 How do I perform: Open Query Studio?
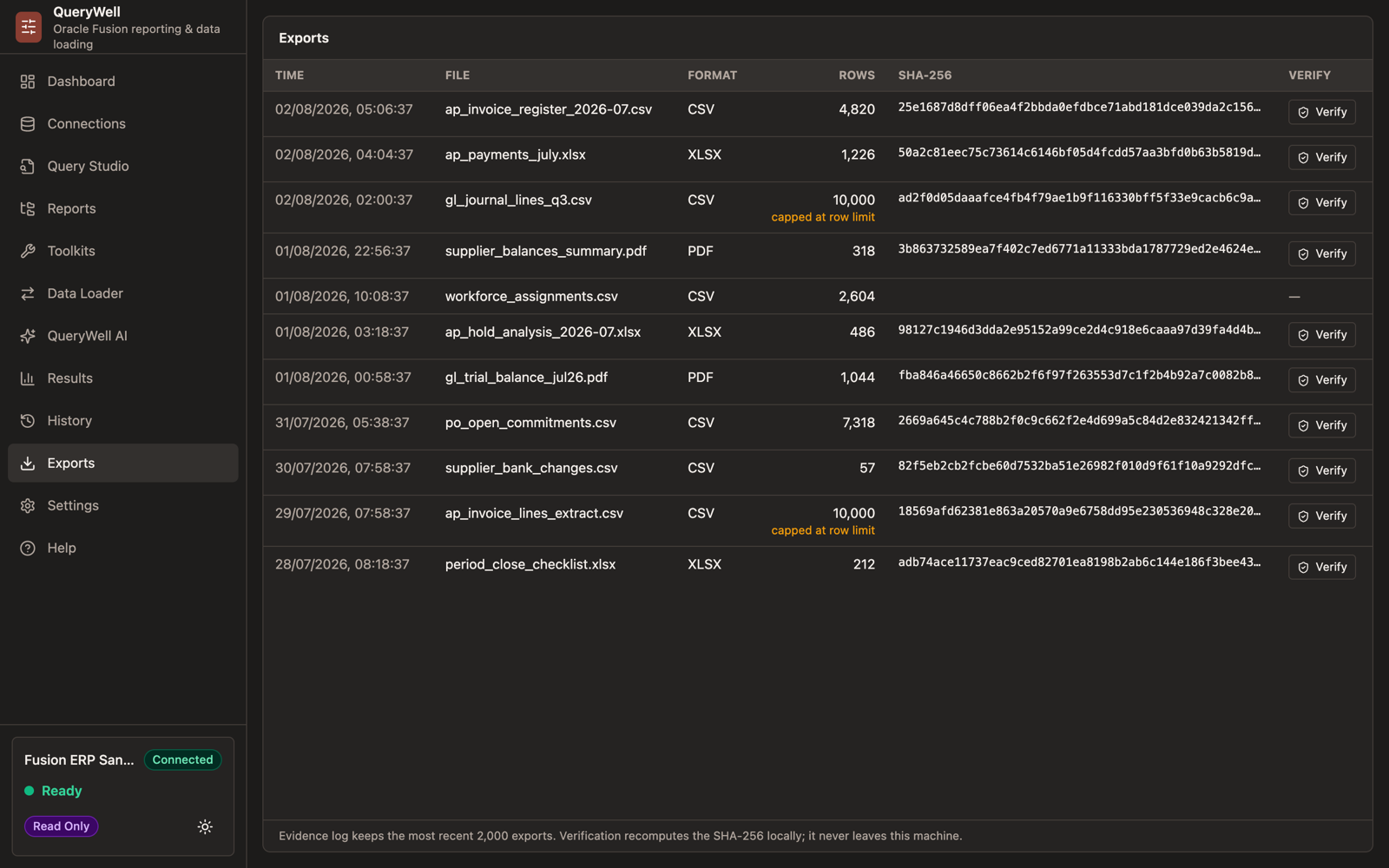pos(123,167)
